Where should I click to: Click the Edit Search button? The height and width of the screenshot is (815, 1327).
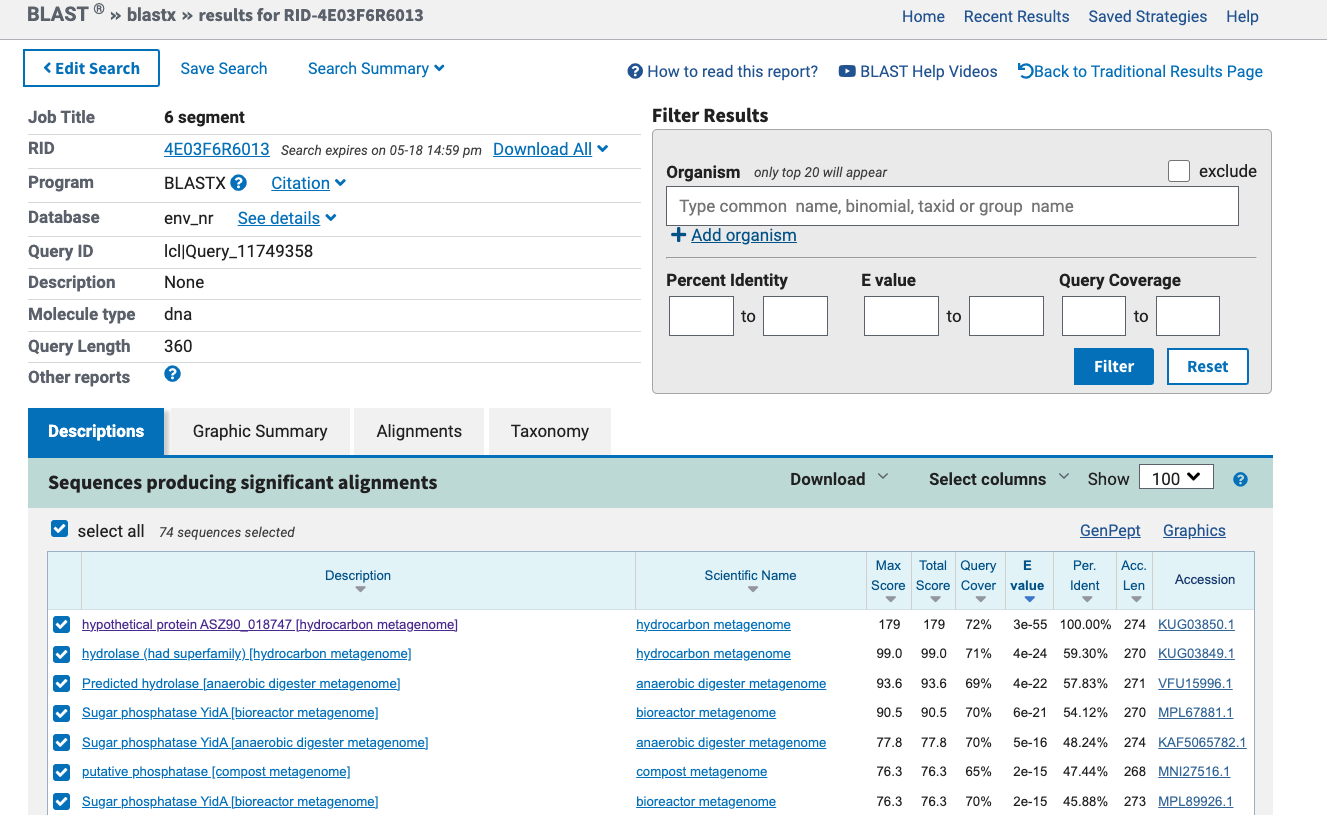[x=91, y=68]
